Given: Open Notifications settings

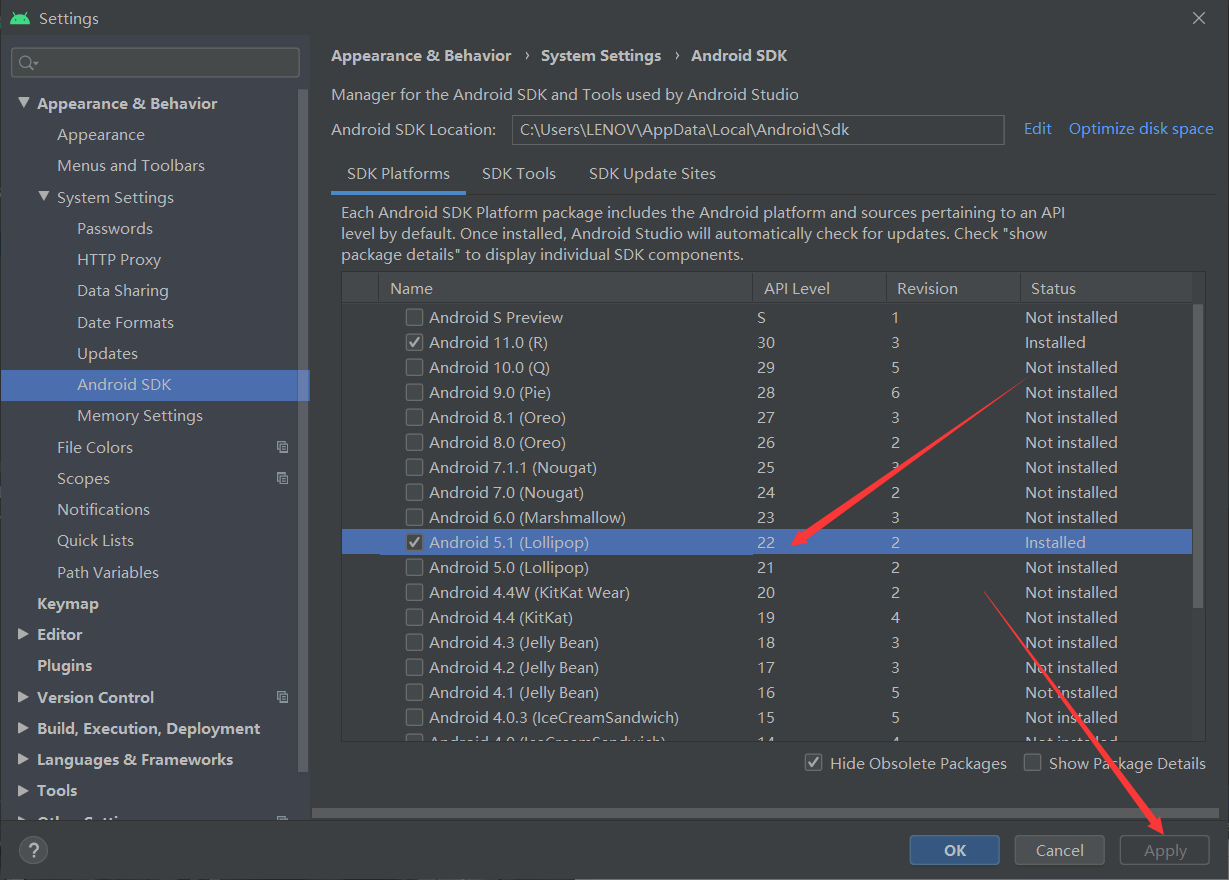Looking at the screenshot, I should pos(103,510).
